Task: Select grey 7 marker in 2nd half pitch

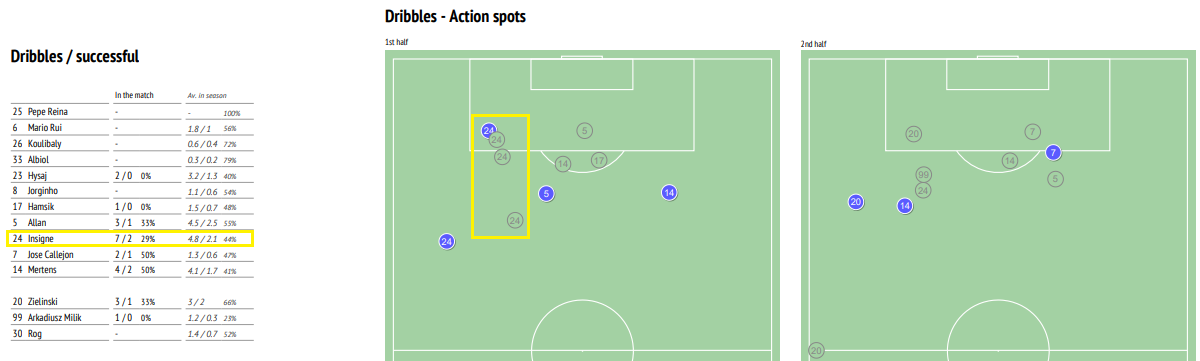Action: pyautogui.click(x=1033, y=132)
